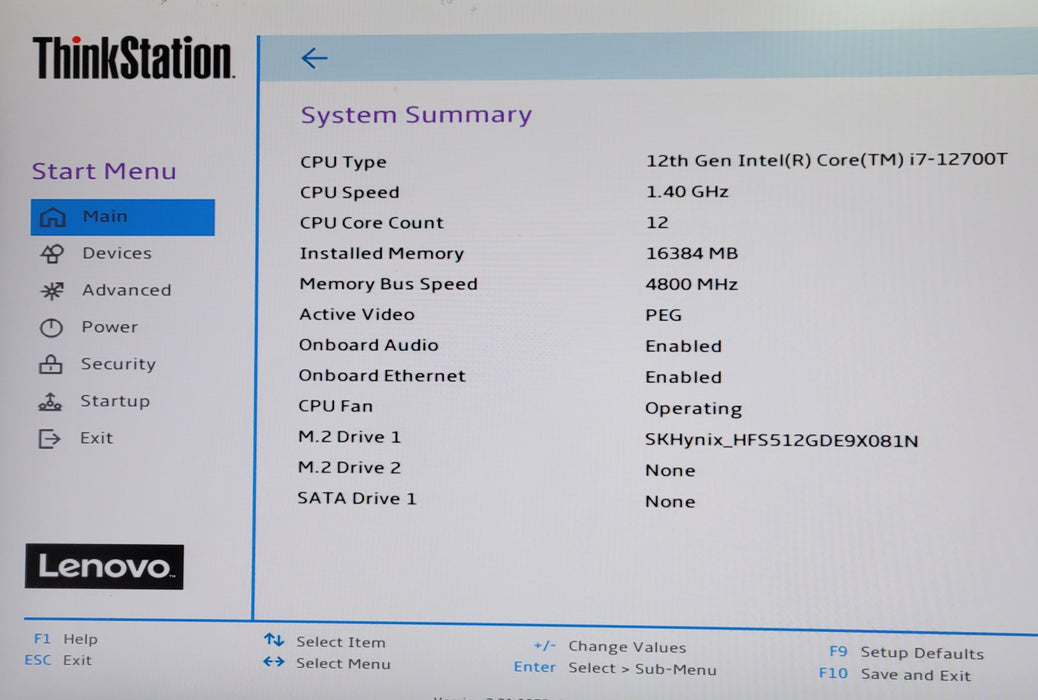Screen dimensions: 1038x700
Task: Select the M.2 Drive 1 label
Action: pos(350,437)
